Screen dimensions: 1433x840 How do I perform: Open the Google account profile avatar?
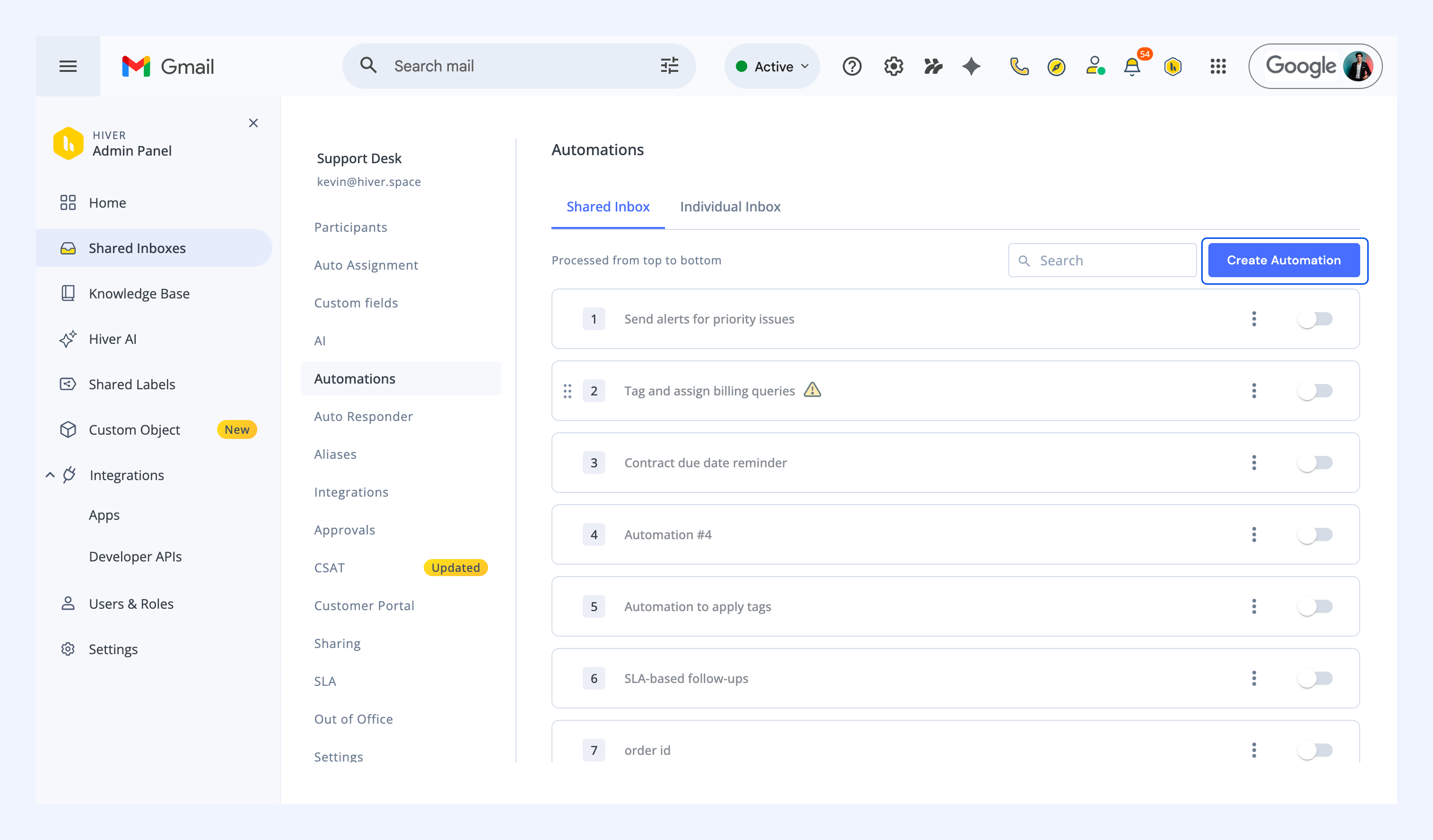point(1358,67)
